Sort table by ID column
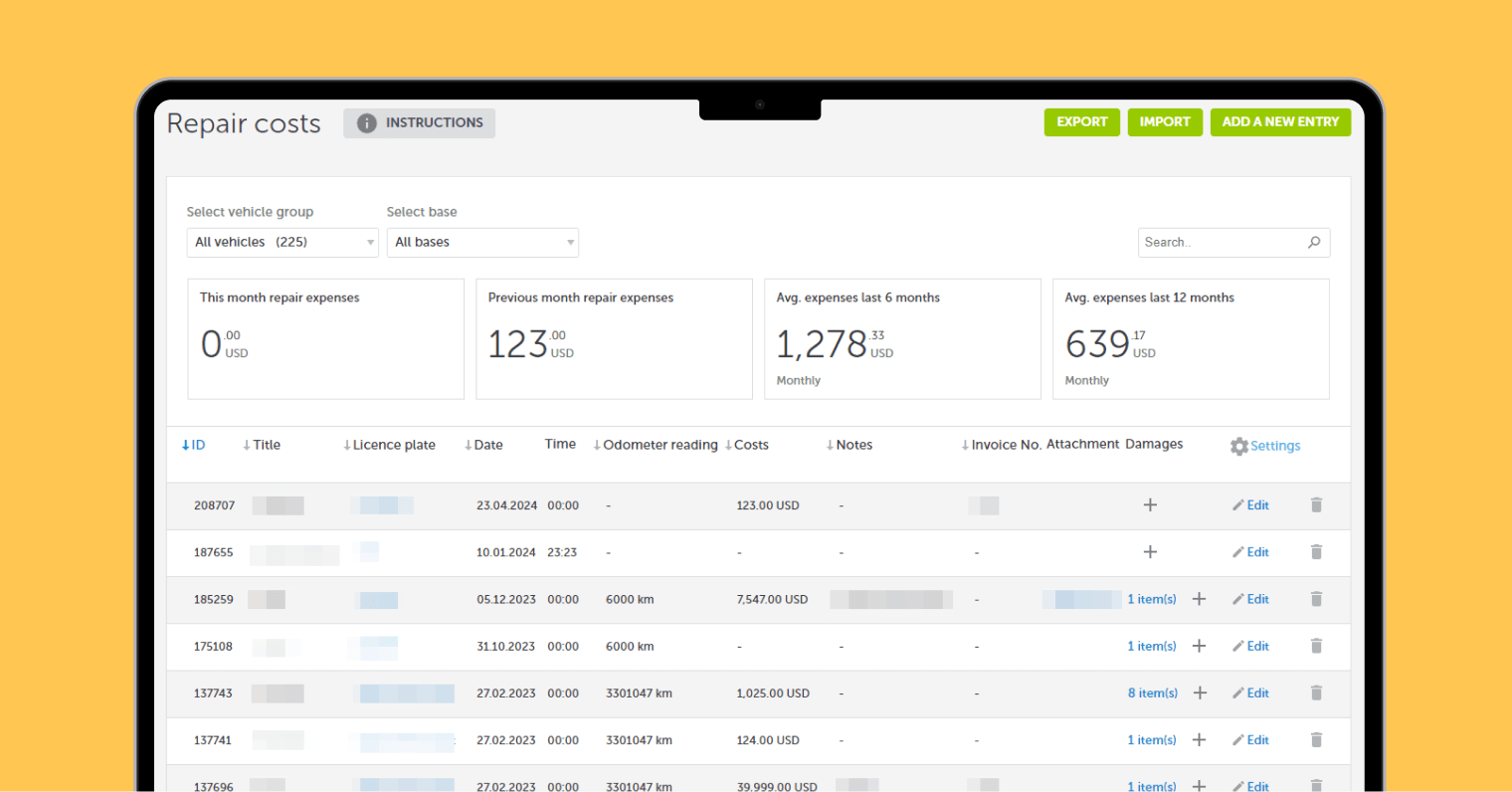The height and width of the screenshot is (792, 1512). pos(194,446)
